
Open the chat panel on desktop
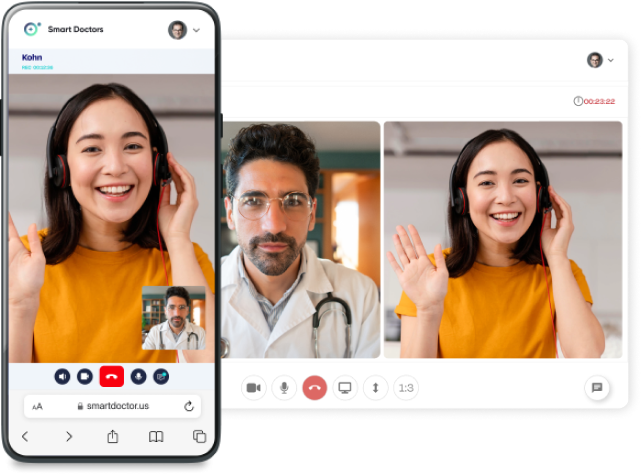(x=597, y=388)
